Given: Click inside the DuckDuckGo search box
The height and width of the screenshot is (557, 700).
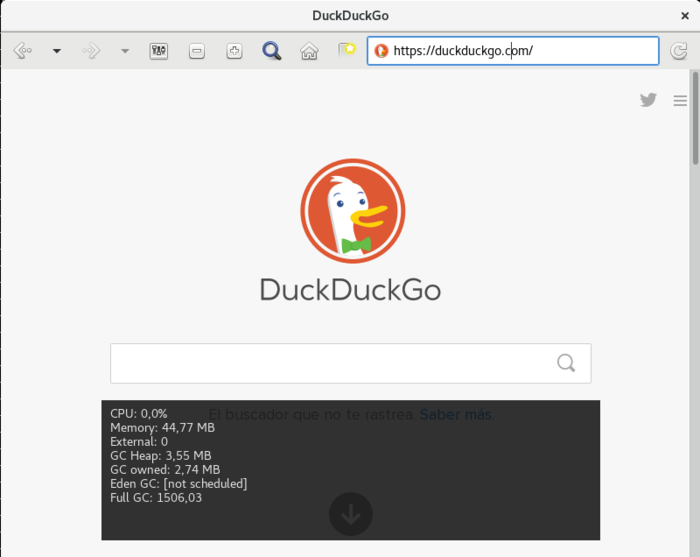Looking at the screenshot, I should coord(330,363).
